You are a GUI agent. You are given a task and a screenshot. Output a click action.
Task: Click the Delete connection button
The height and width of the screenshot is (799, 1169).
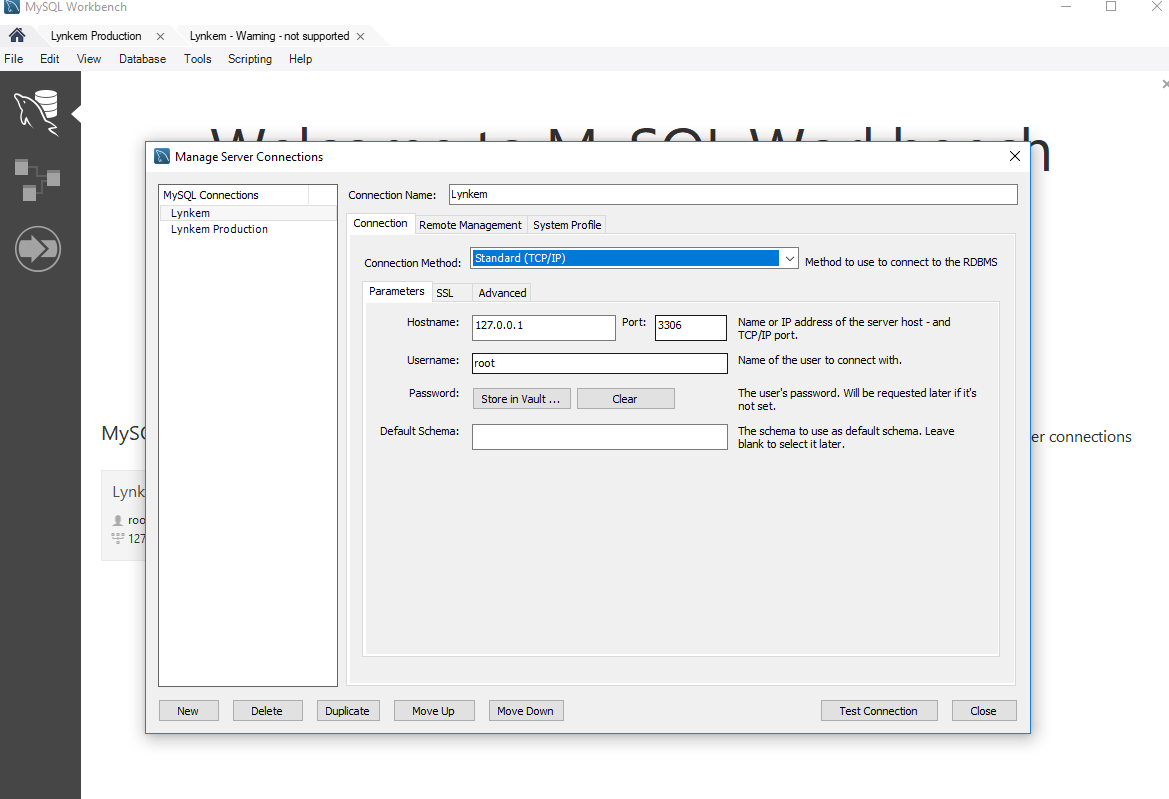(x=268, y=711)
